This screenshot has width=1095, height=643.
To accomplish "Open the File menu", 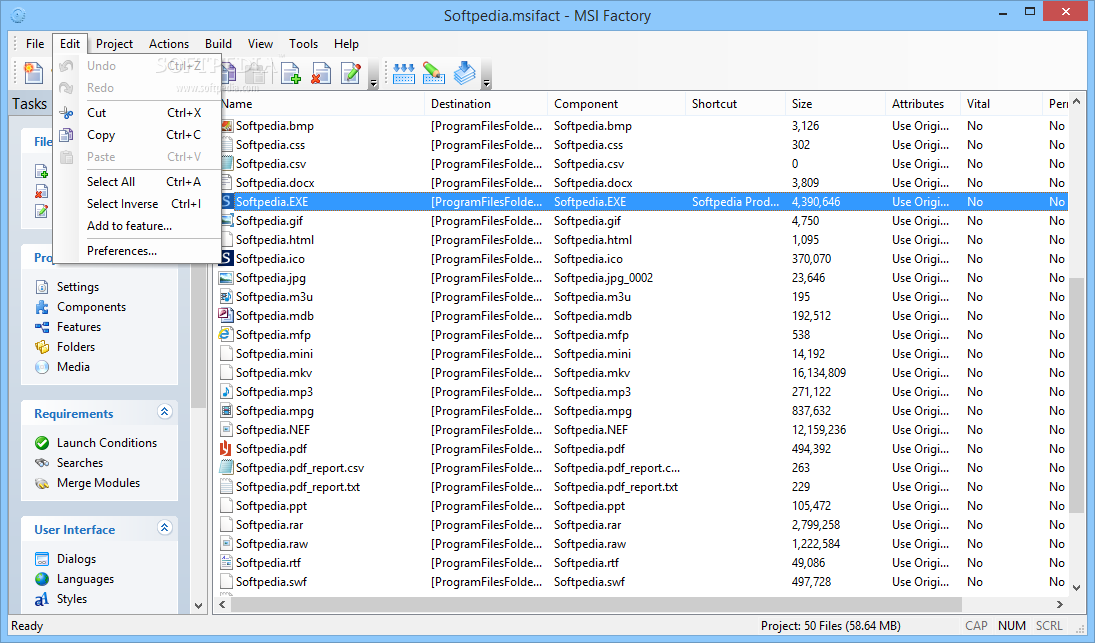I will 35,43.
